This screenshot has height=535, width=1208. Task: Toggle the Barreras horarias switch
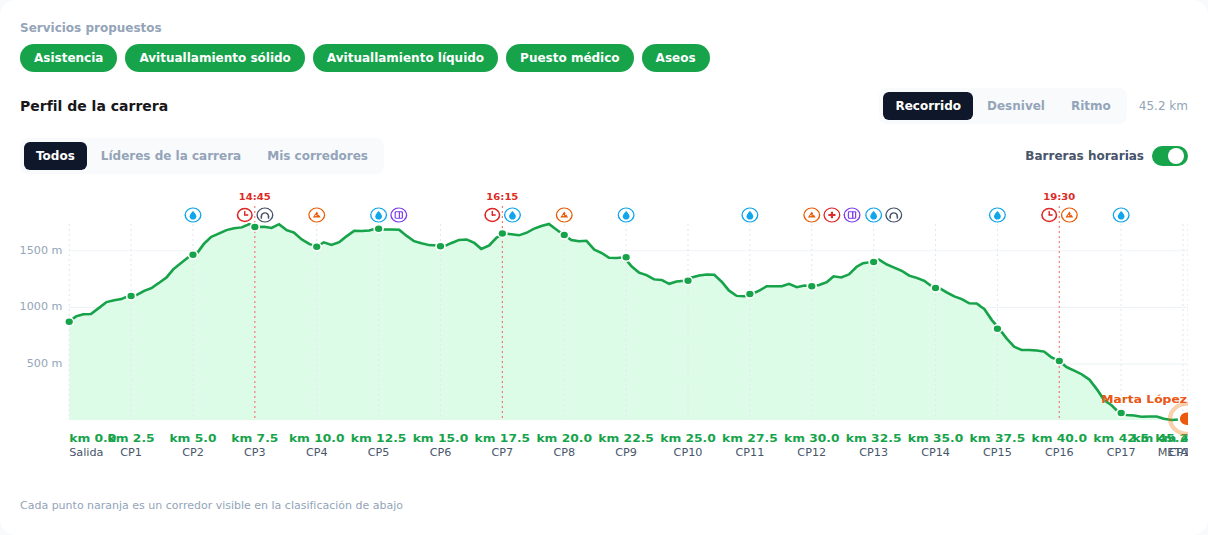(x=1170, y=156)
